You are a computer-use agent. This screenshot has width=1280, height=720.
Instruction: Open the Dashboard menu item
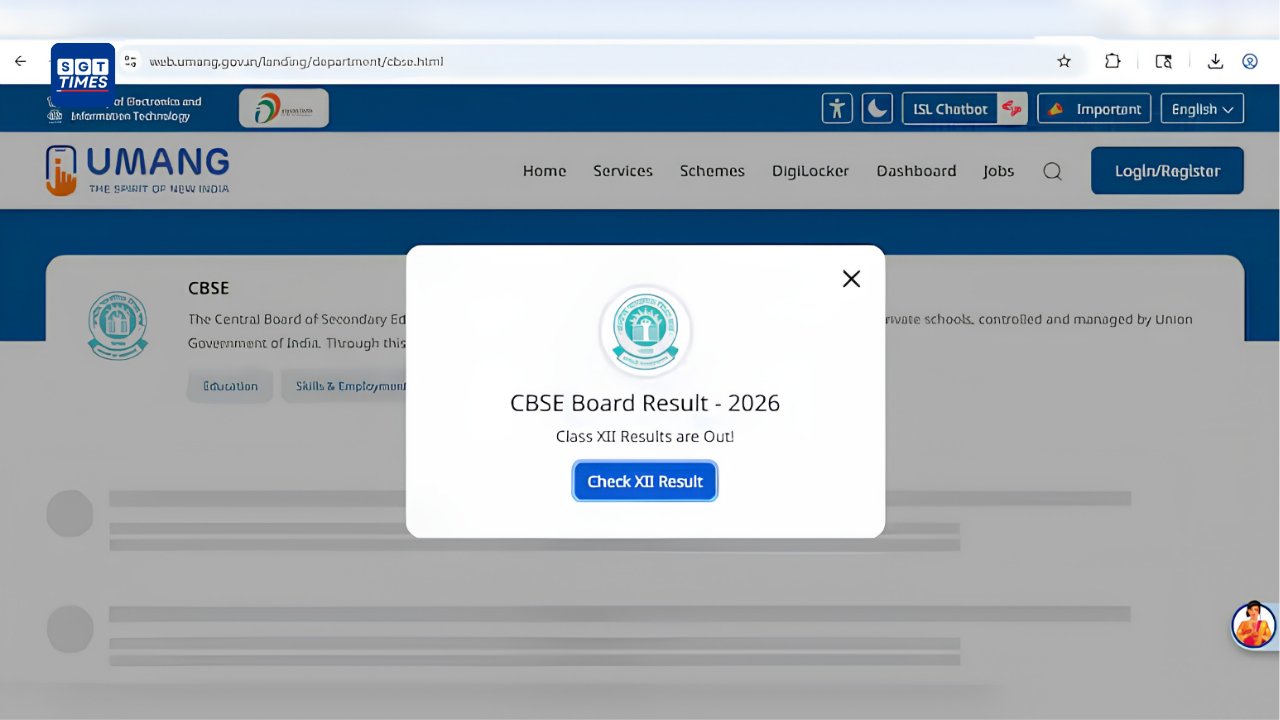coord(916,171)
